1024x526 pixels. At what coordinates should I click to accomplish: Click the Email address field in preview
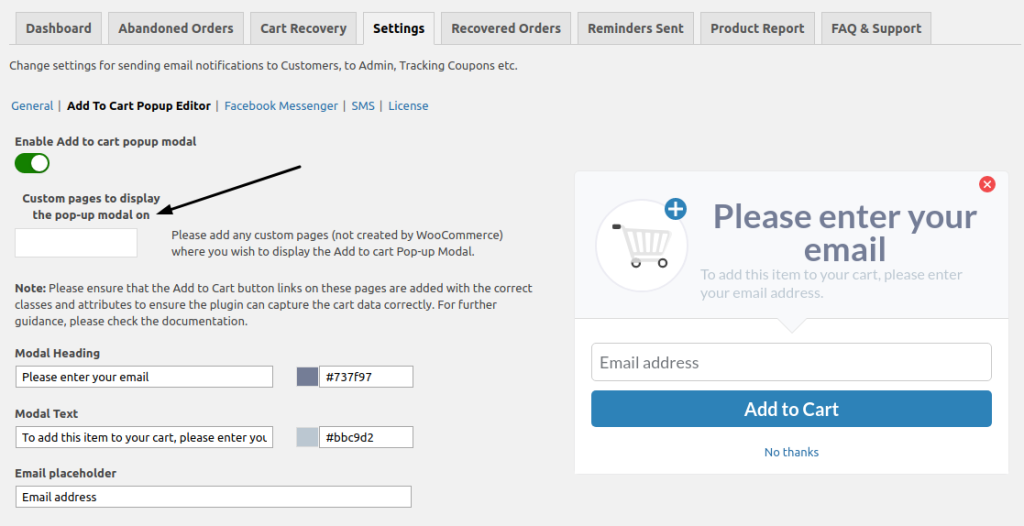pos(792,363)
